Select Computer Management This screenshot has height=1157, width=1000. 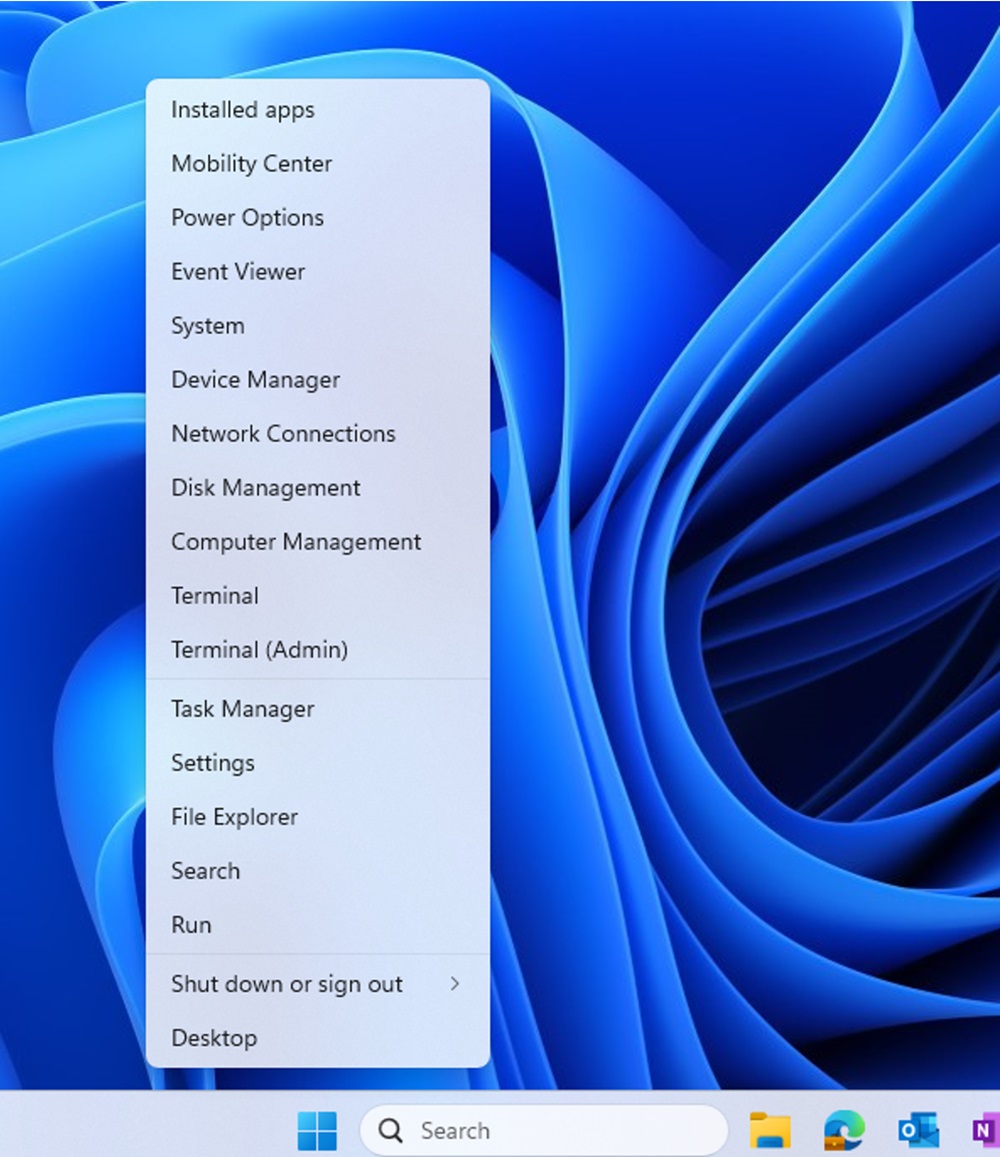tap(296, 542)
